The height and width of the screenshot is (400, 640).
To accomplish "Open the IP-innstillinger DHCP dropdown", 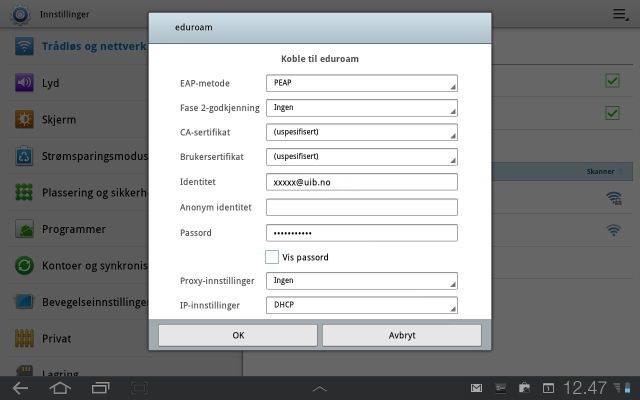I will [361, 305].
